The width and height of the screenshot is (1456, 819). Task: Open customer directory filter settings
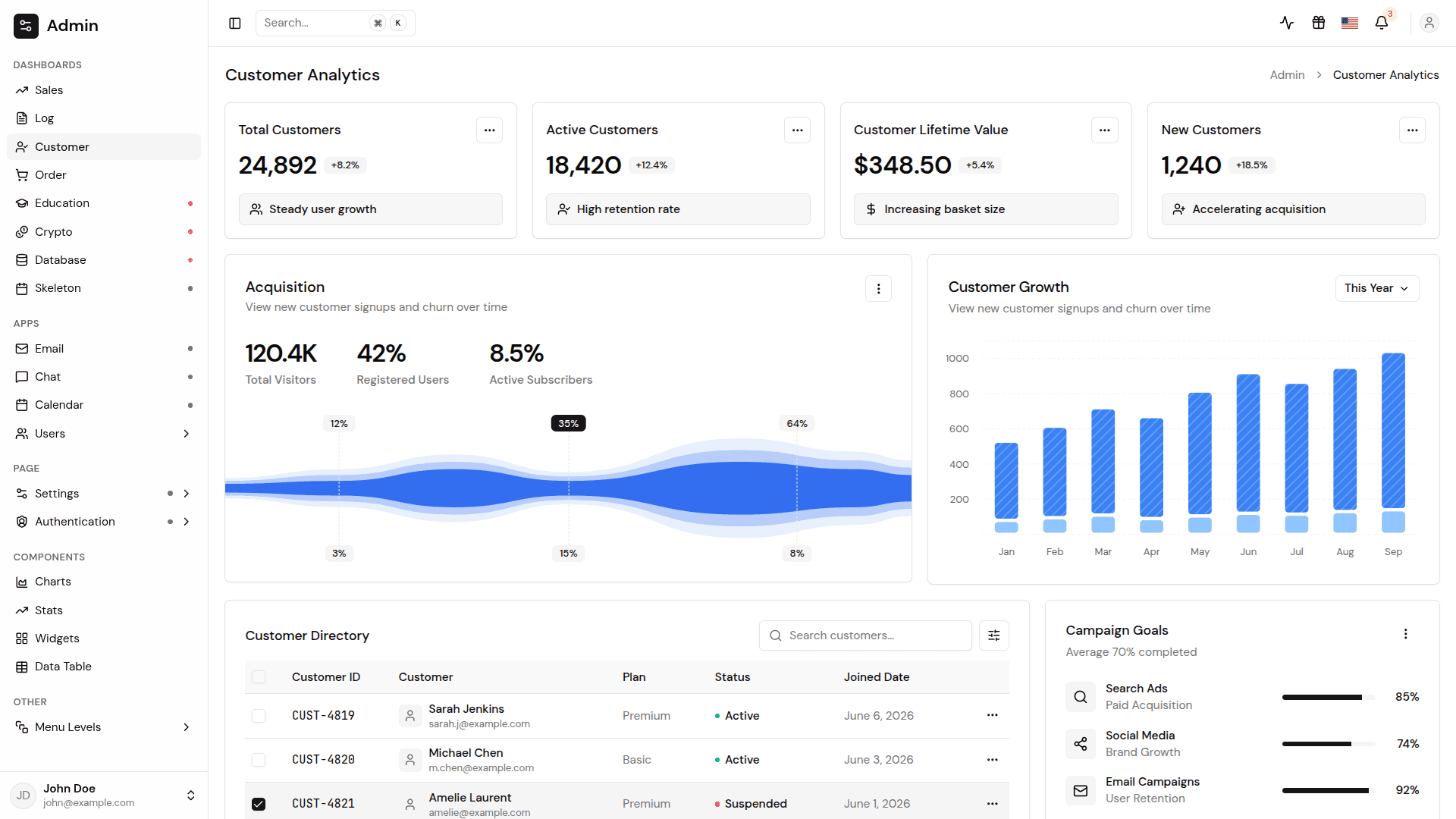pos(994,635)
